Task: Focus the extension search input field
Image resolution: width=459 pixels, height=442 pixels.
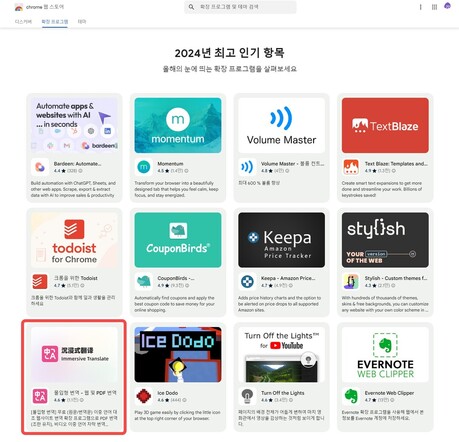Action: click(240, 7)
